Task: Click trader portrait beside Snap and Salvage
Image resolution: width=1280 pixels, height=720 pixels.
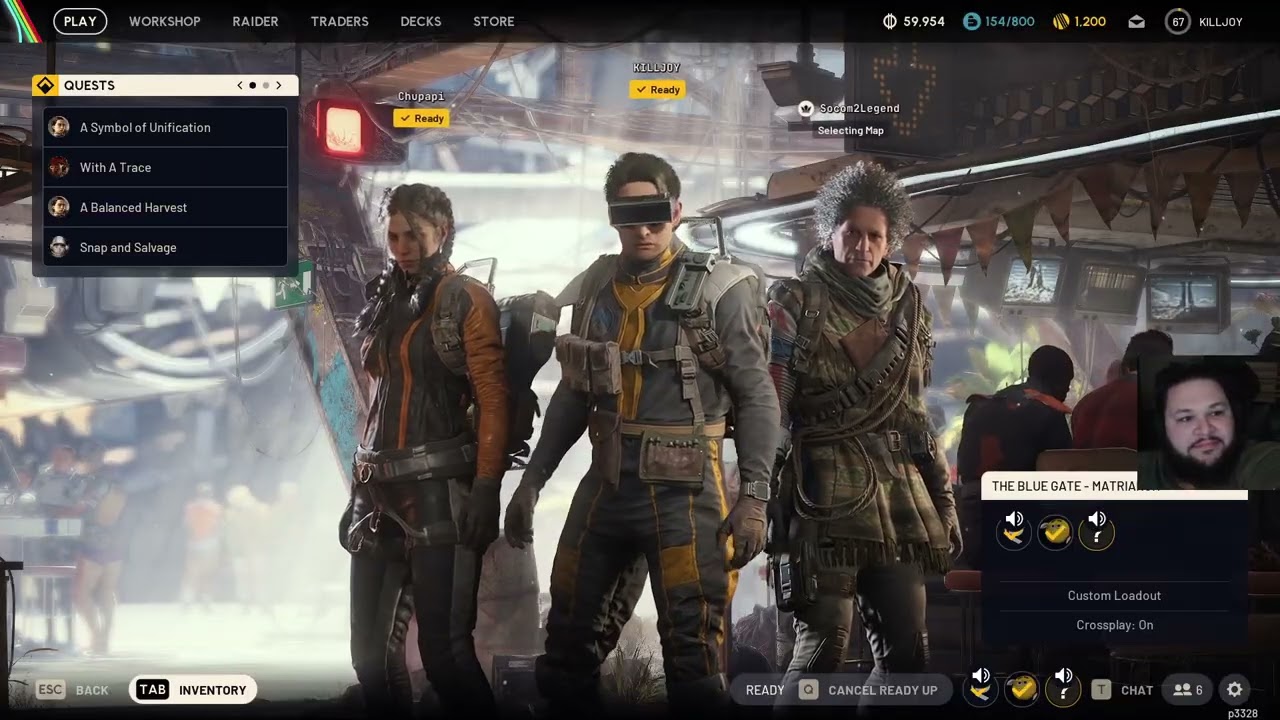Action: 59,247
